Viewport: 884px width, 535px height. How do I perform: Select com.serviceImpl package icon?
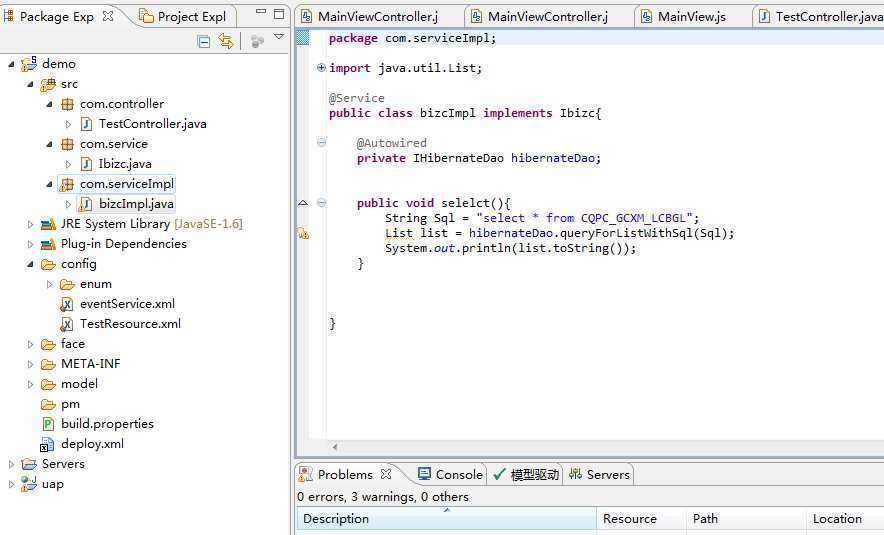[x=67, y=184]
